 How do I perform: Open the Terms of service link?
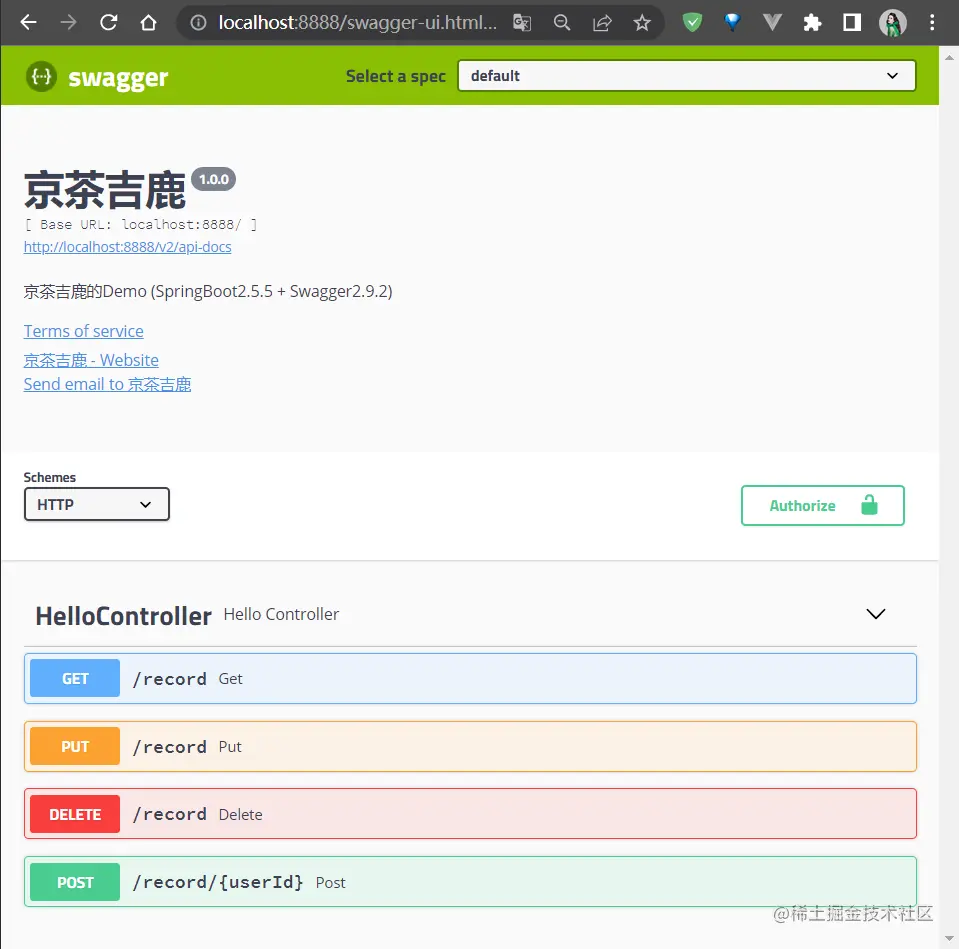tap(83, 331)
